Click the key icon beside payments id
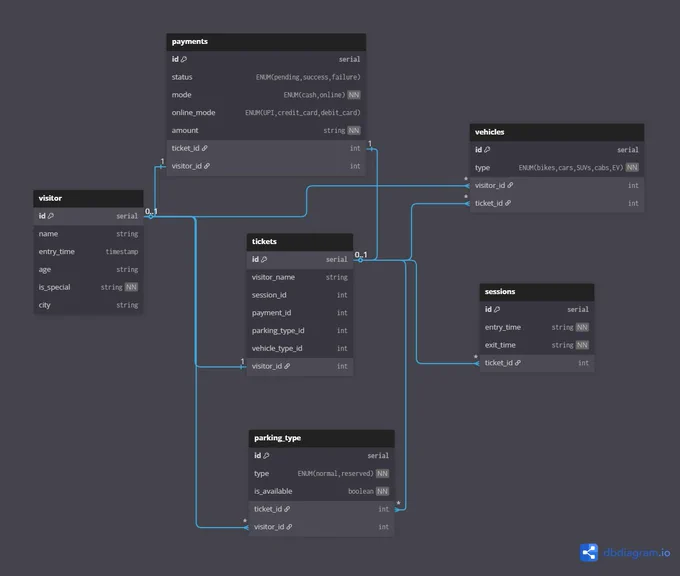 coord(184,59)
